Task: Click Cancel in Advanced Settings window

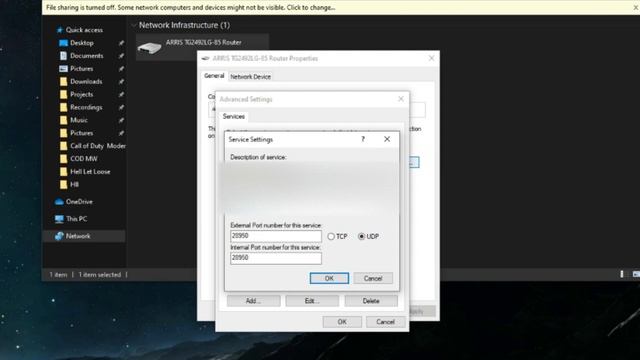Action: click(385, 322)
